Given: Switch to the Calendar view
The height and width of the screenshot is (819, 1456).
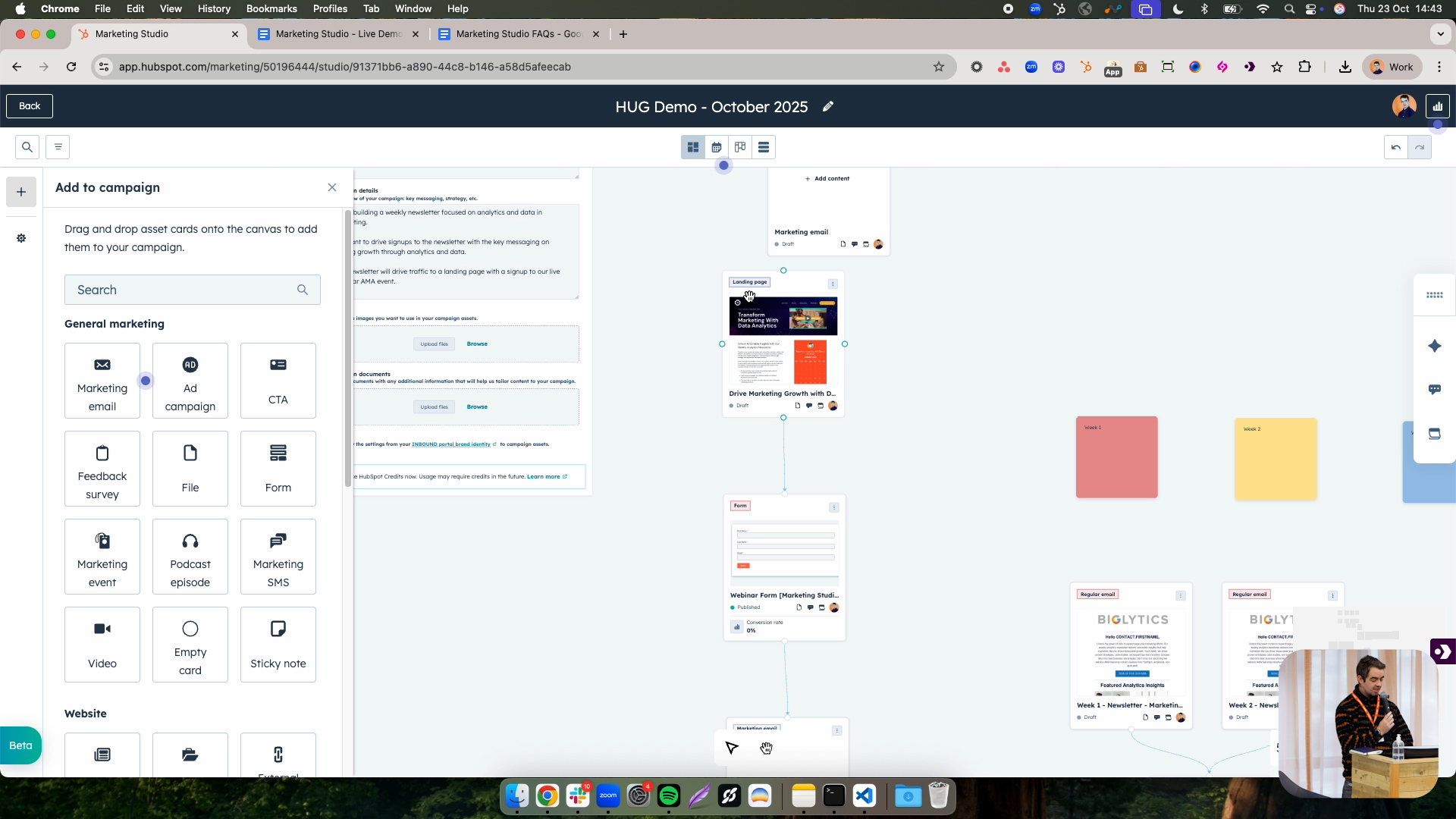Looking at the screenshot, I should pos(716,147).
